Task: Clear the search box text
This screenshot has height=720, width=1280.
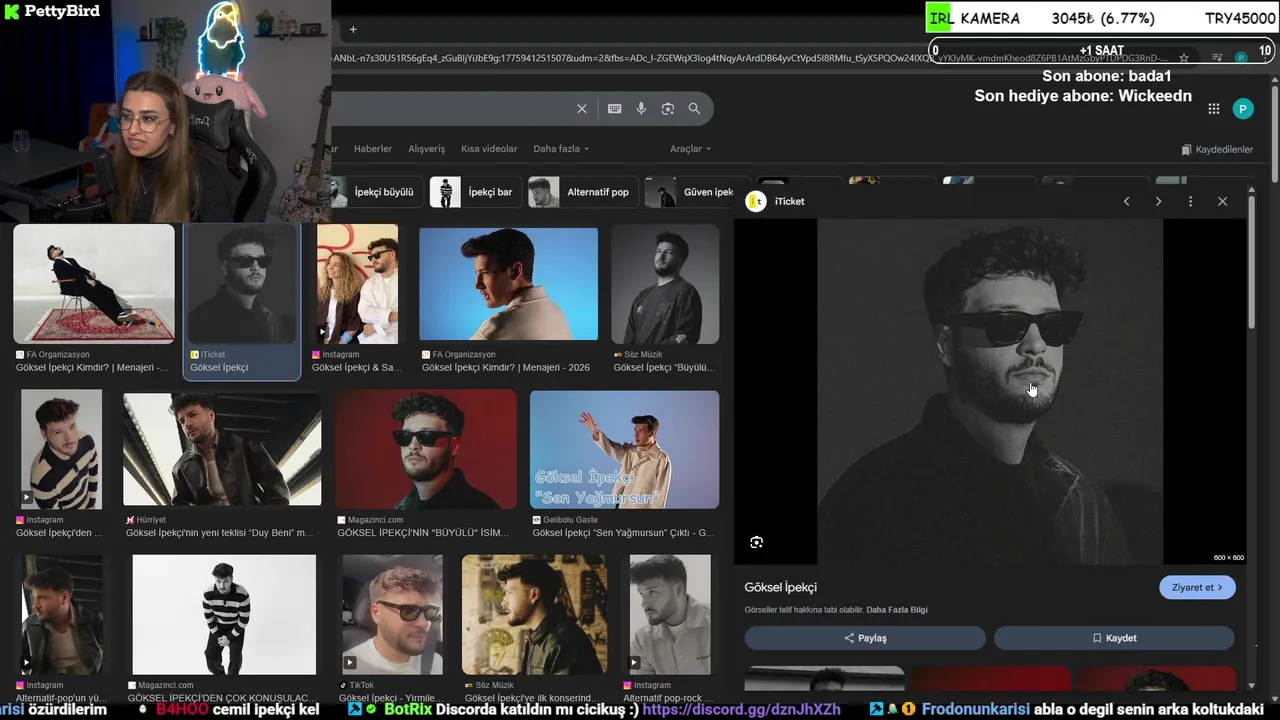Action: [x=582, y=109]
